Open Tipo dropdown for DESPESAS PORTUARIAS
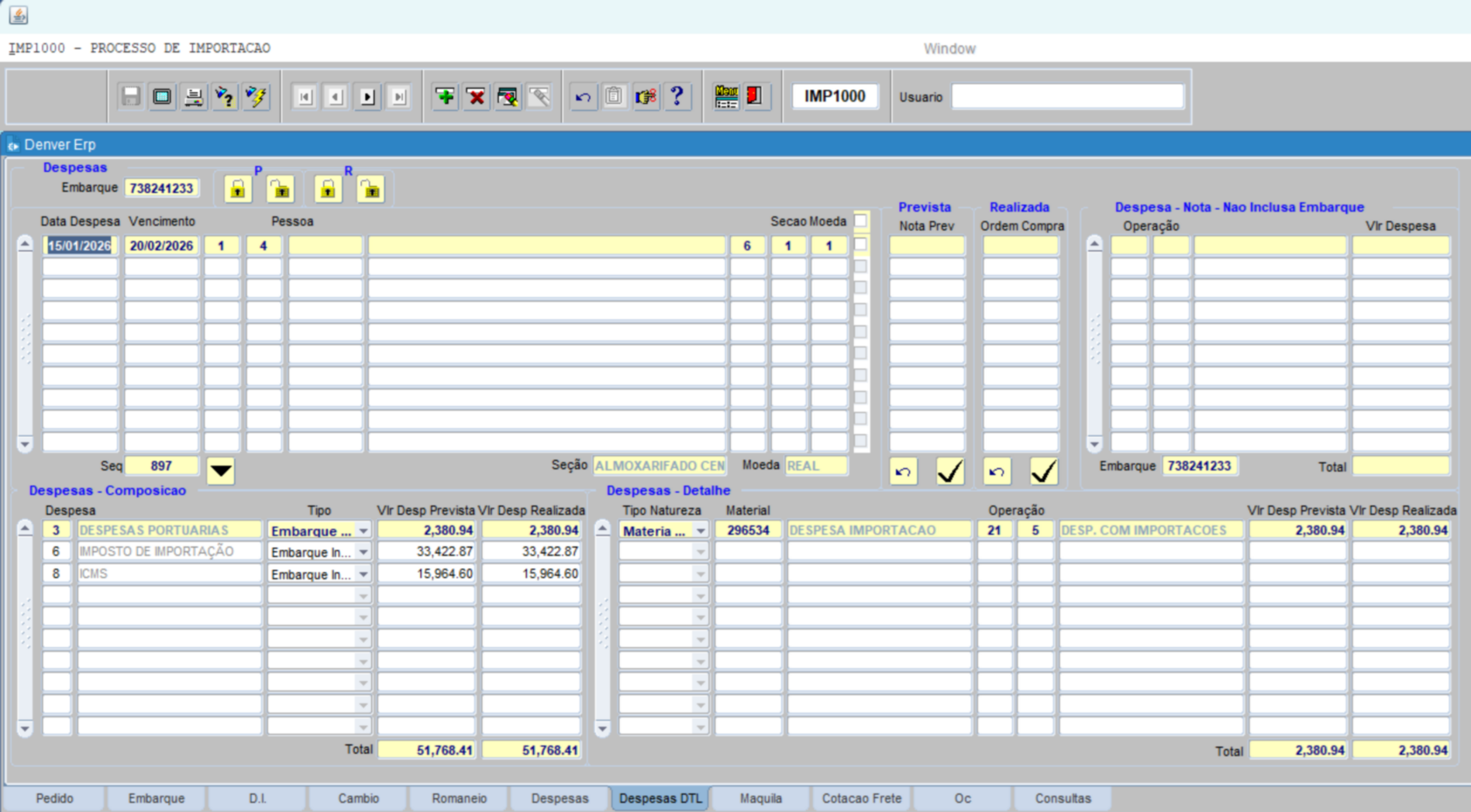Screen dimensions: 1471x812 click(x=363, y=531)
